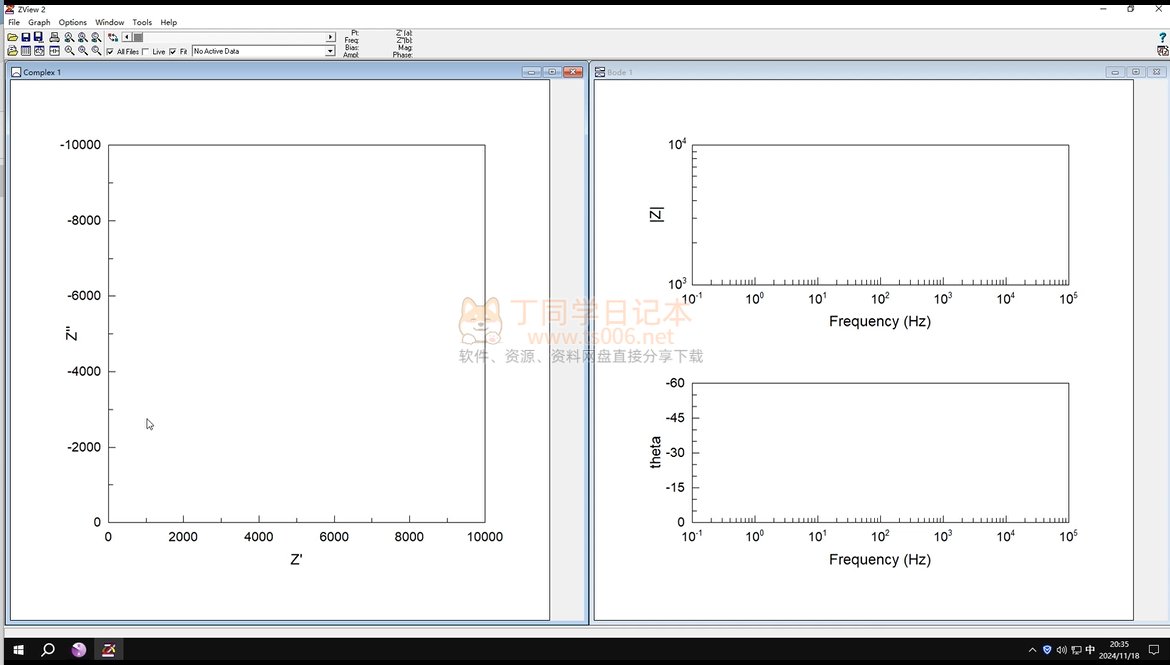This screenshot has height=665, width=1170.
Task: Click the Z'' axis label in Complex plot
Action: 72,334
